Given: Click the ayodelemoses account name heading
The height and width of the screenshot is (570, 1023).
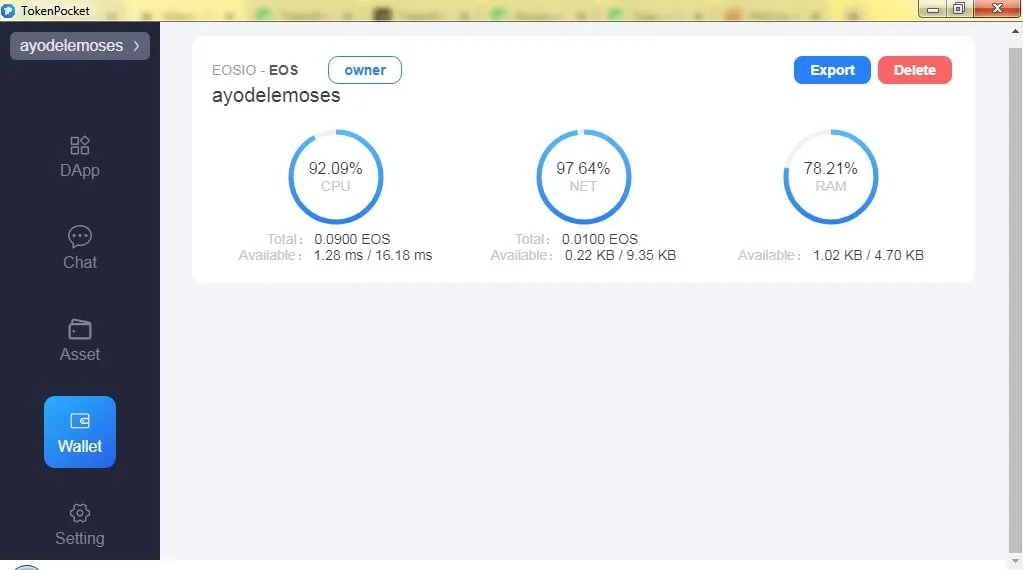Looking at the screenshot, I should click(x=276, y=95).
